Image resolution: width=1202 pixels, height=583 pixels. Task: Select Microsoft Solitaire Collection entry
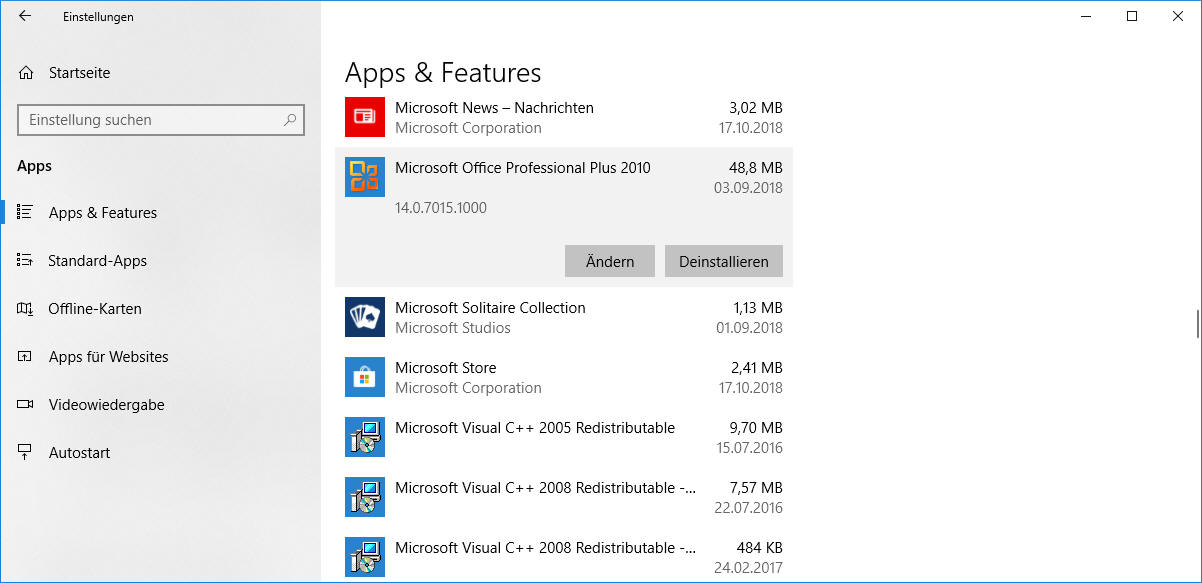pos(564,317)
